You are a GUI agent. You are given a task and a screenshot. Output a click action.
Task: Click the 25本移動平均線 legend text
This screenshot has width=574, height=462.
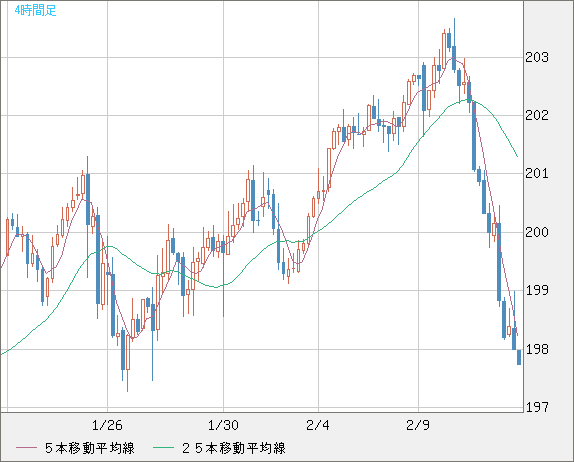234,448
